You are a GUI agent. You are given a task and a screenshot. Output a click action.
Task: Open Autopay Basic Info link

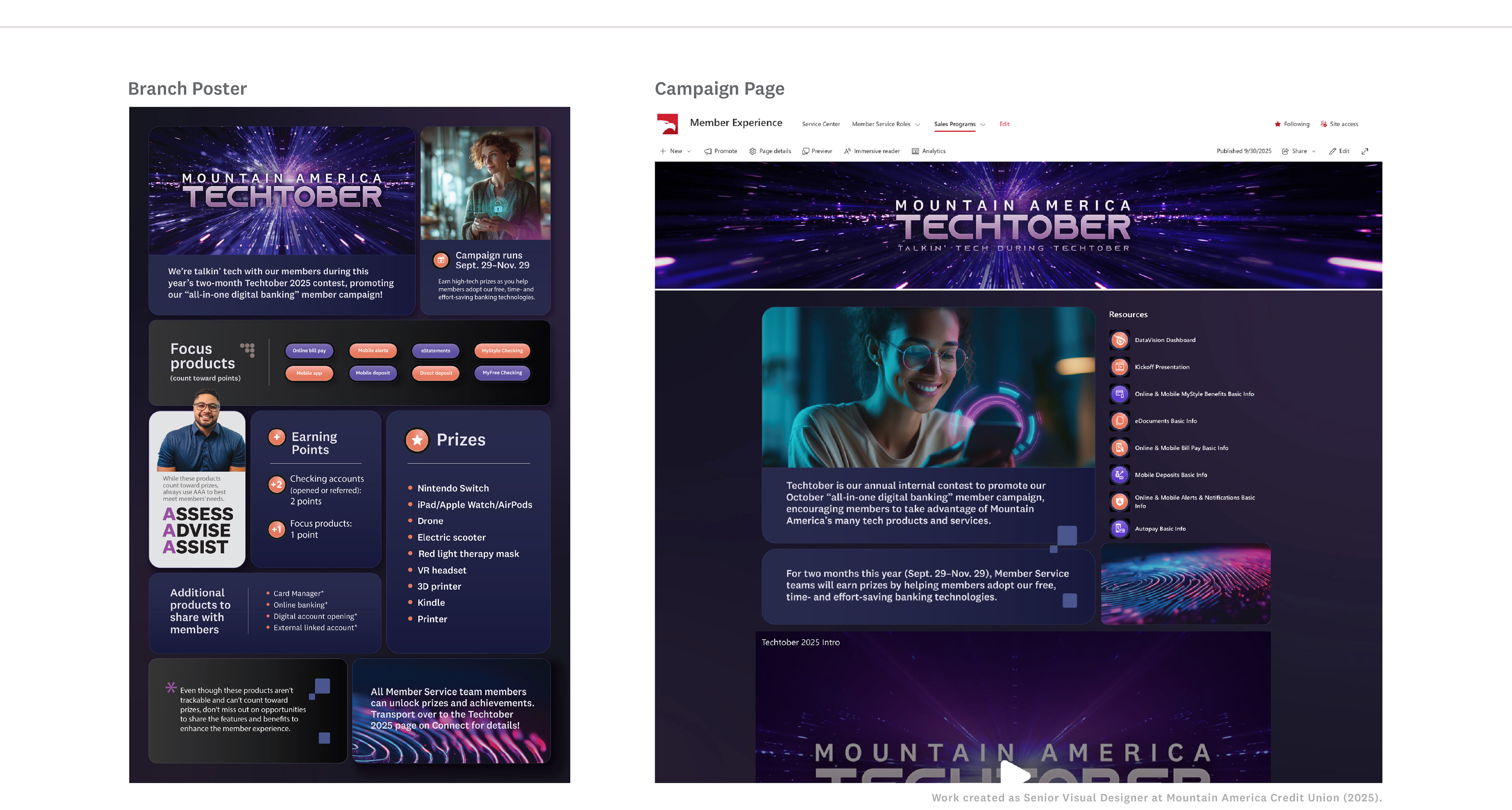[1160, 529]
